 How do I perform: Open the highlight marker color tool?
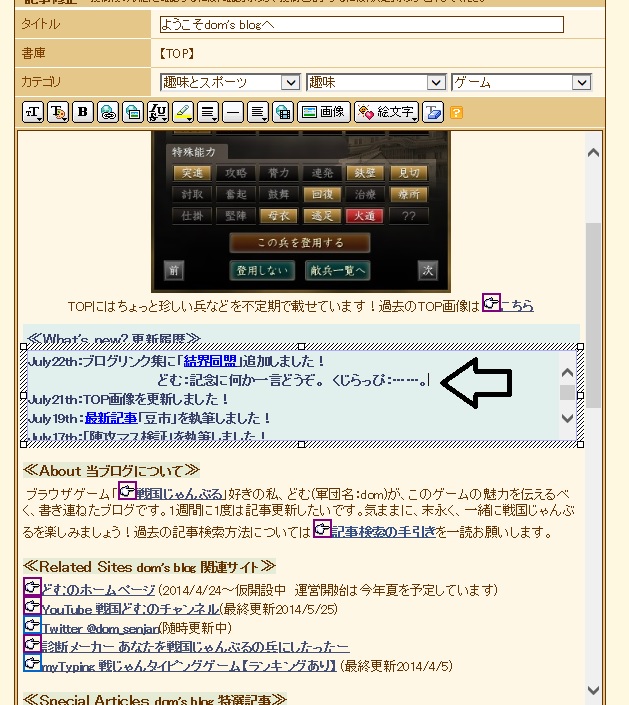(183, 112)
